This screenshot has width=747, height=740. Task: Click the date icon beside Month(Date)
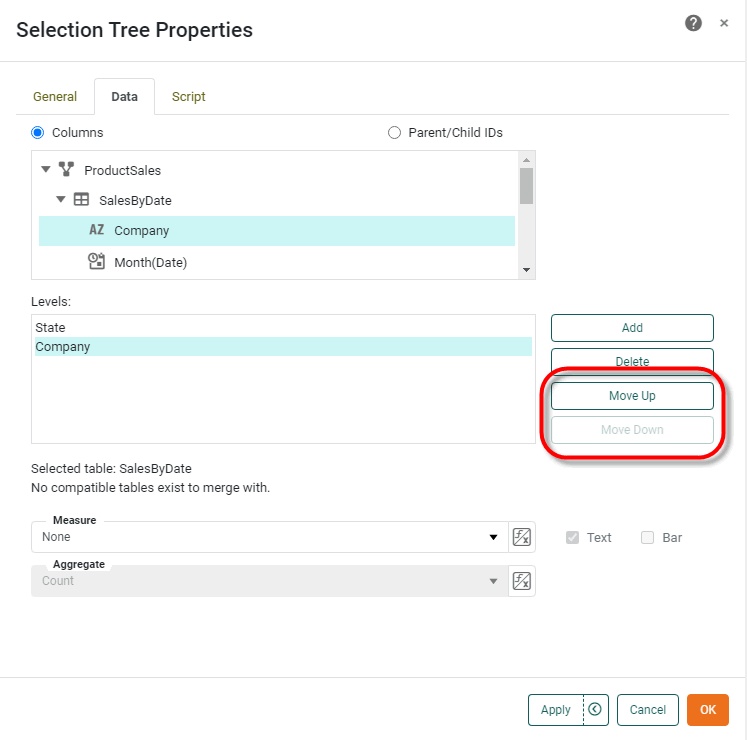pyautogui.click(x=97, y=261)
